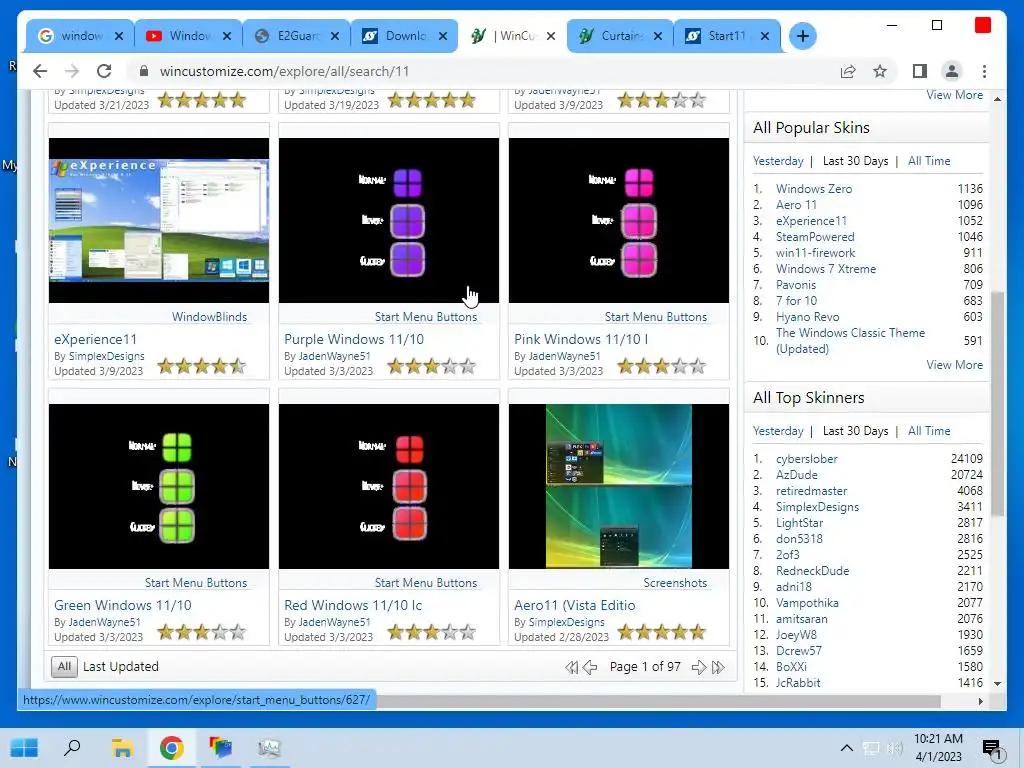Open the Purple Windows 11/10 thumbnail

point(389,220)
